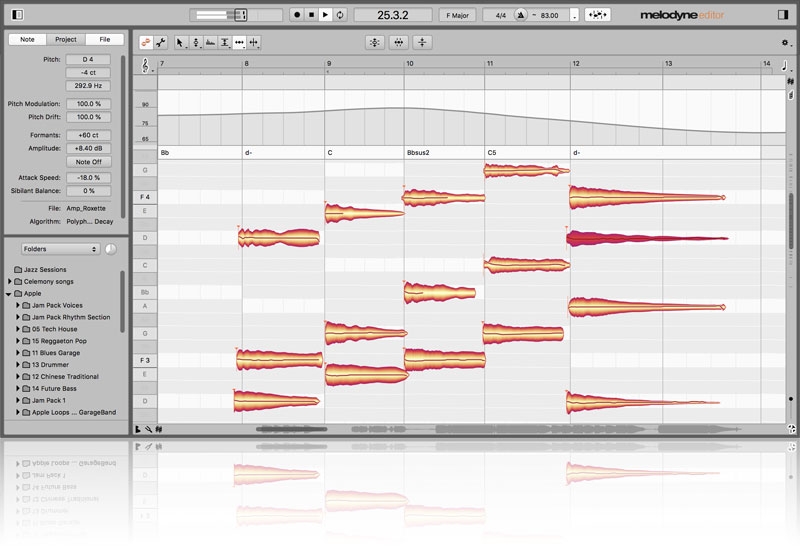Collapse the Apple folder
800x549 pixels.
click(x=9, y=294)
